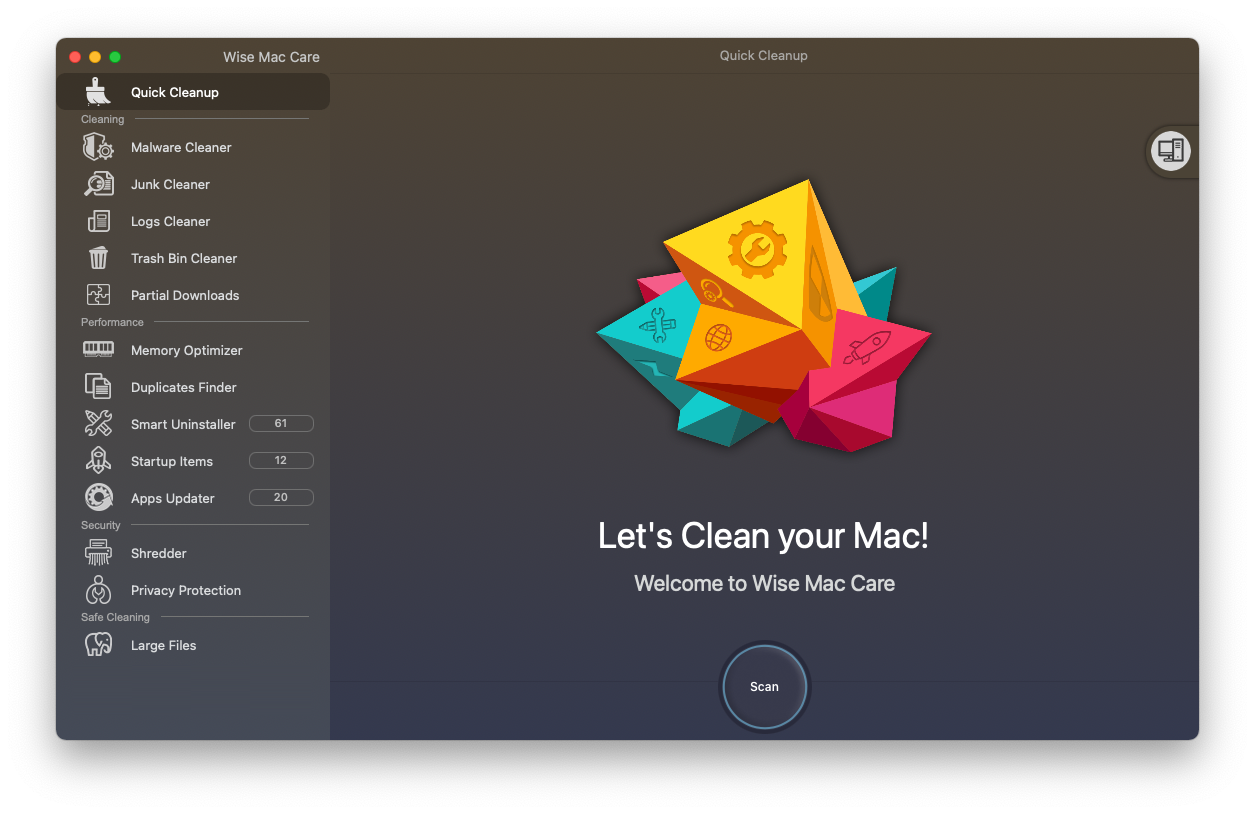1255x814 pixels.
Task: Open Apps Updater label
Action: tap(173, 498)
